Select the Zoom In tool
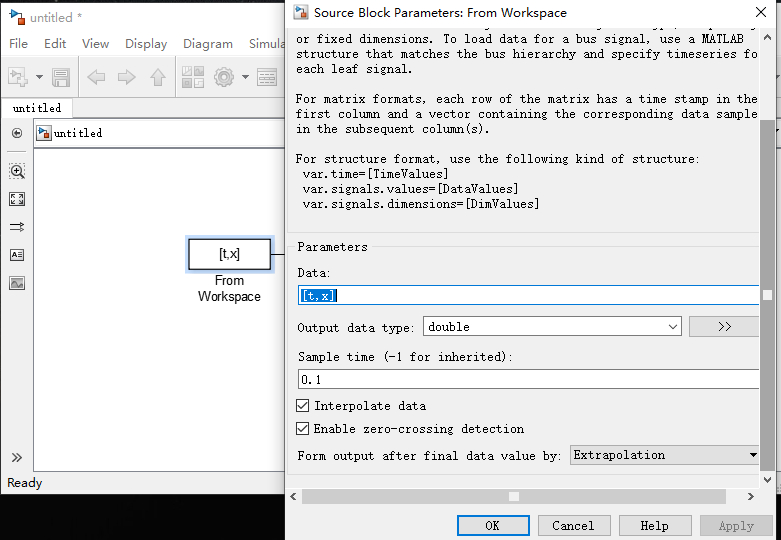The image size is (781, 540). [x=17, y=171]
